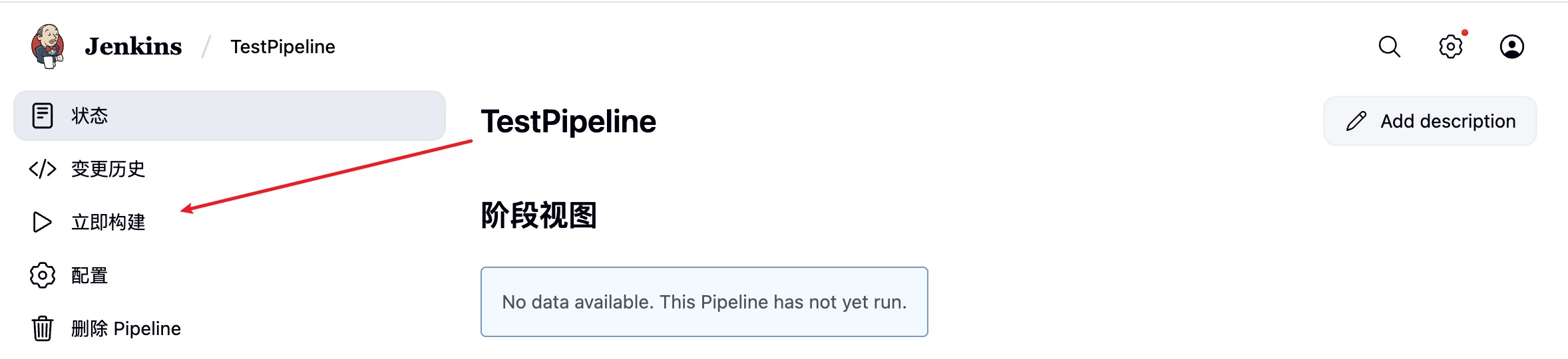Viewport: 1568px width, 359px height.
Task: Open the Jenkins home text link
Action: [x=133, y=47]
